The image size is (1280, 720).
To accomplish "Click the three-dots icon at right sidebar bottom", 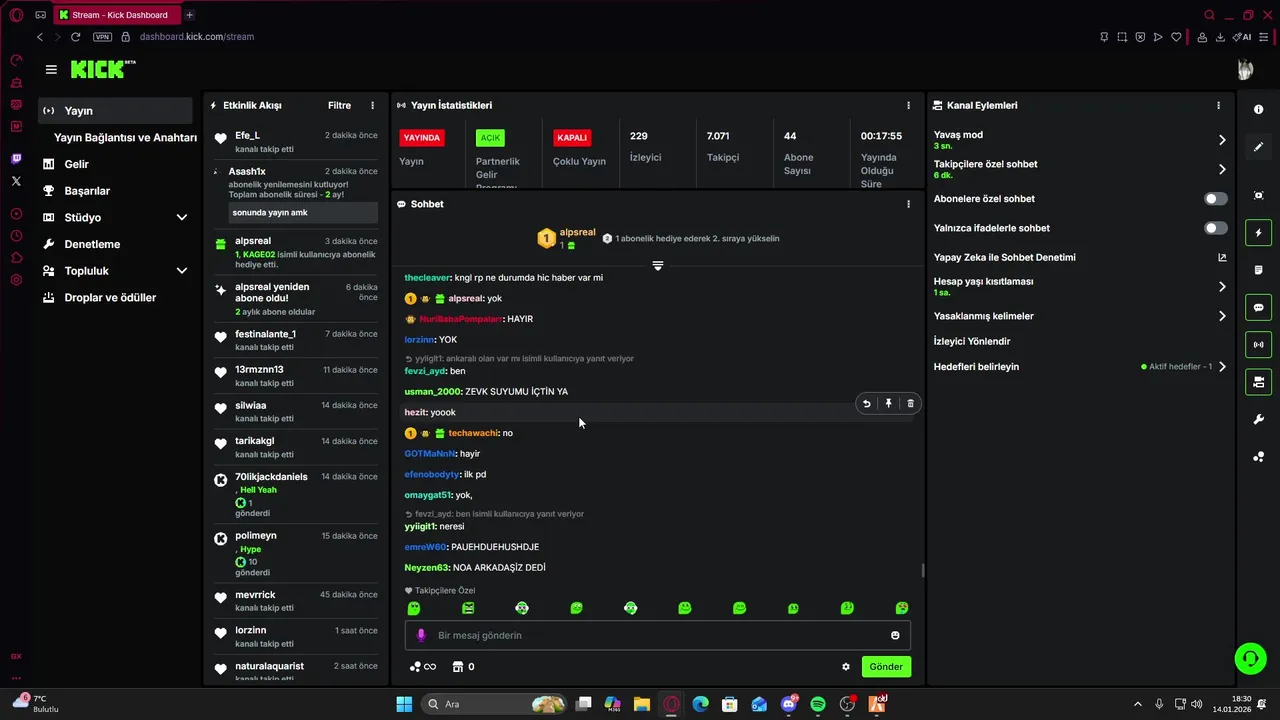I will tap(1258, 457).
